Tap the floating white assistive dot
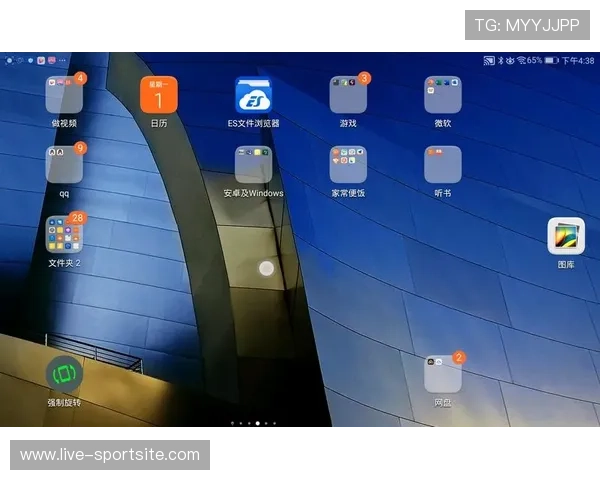This screenshot has width=600, height=480. (x=266, y=268)
